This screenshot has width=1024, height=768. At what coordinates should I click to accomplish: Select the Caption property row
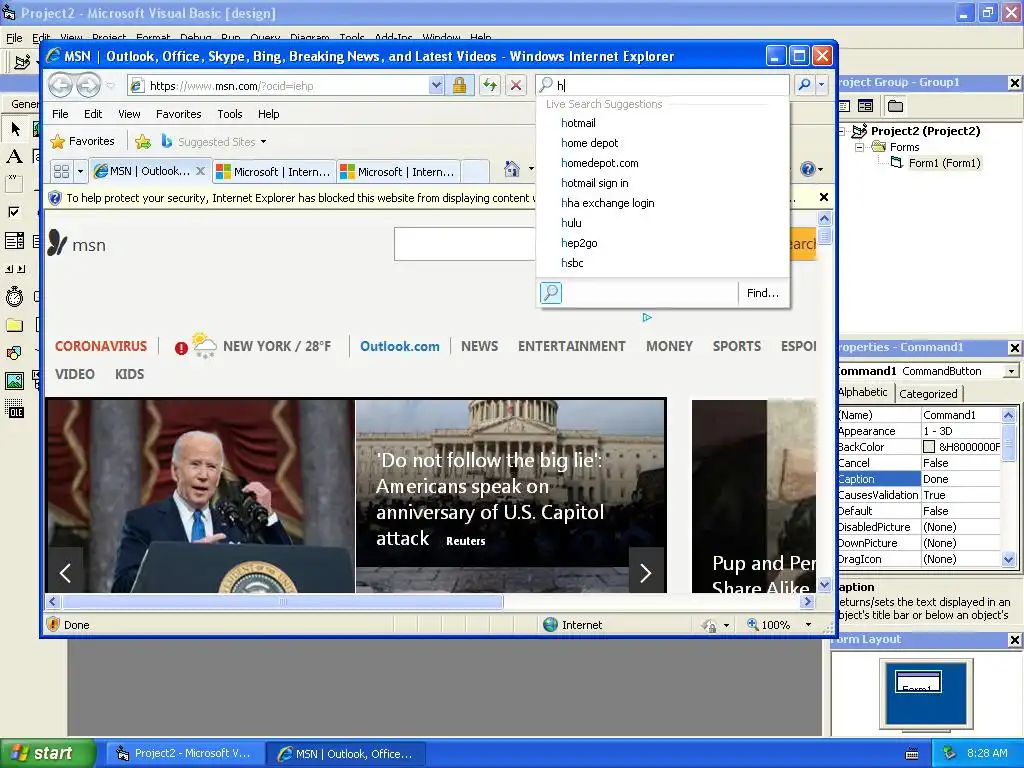pos(919,479)
